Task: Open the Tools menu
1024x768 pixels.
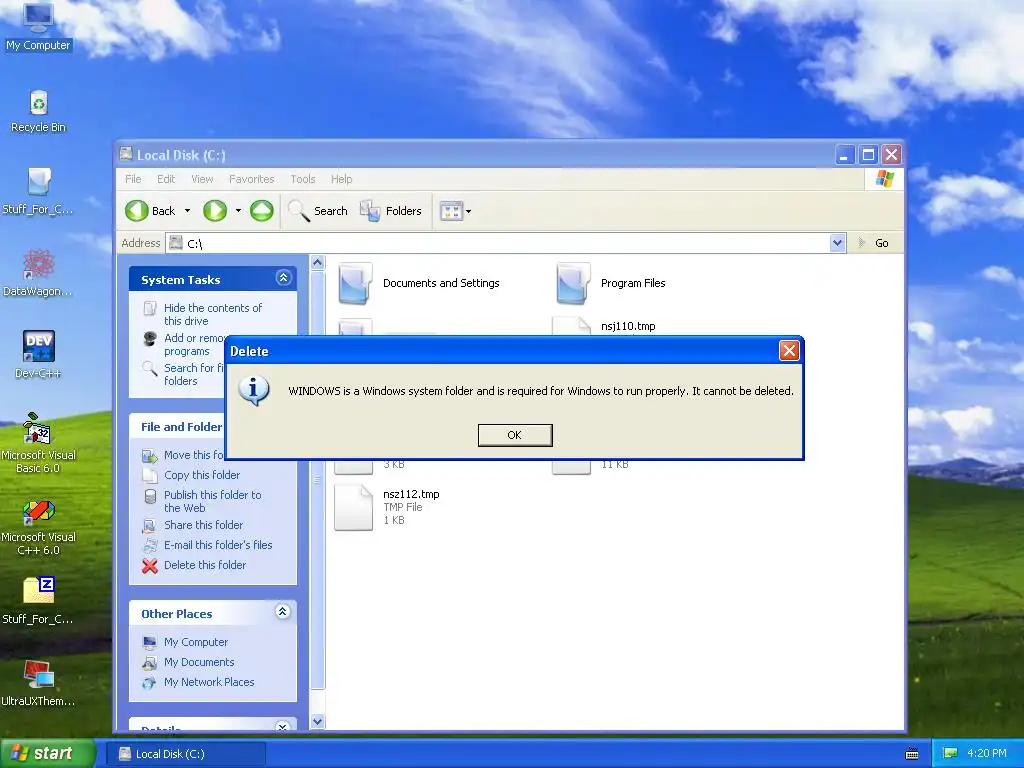Action: coord(303,179)
